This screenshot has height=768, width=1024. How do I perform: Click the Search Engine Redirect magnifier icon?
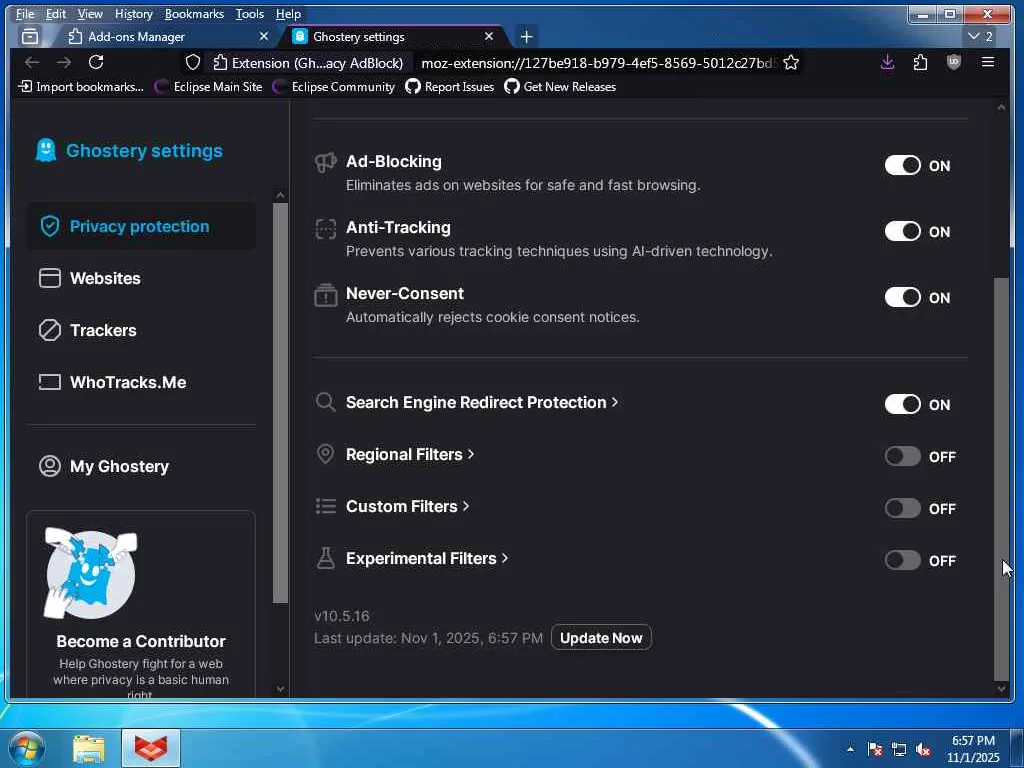325,402
